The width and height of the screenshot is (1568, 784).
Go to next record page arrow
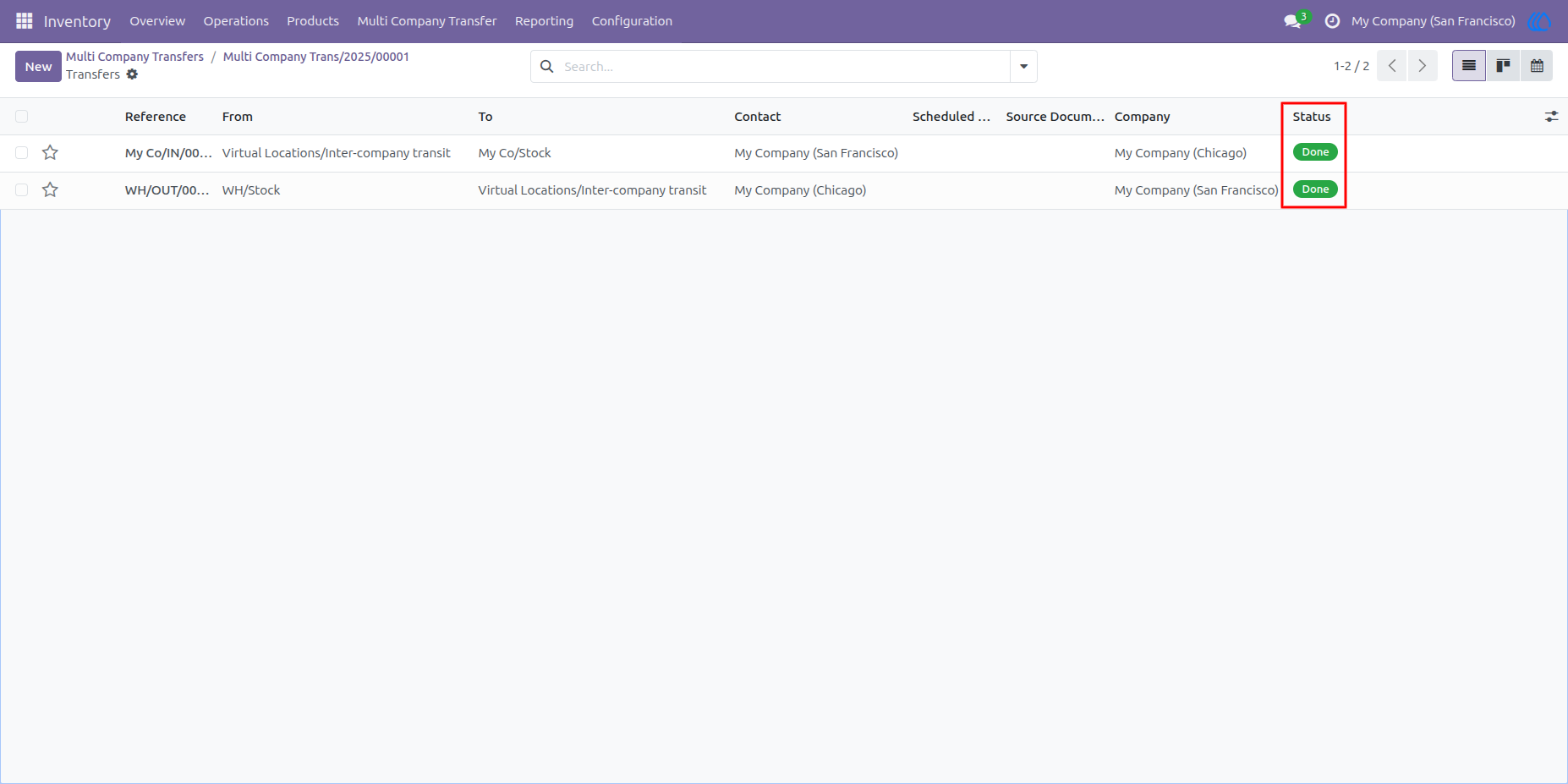(x=1423, y=66)
